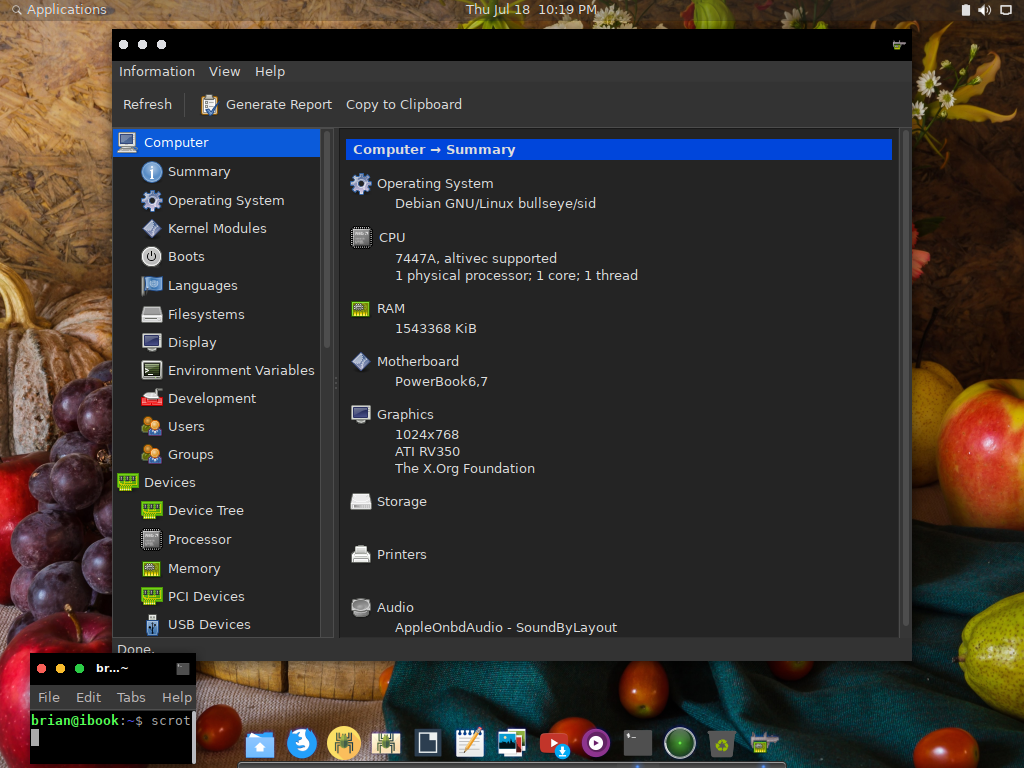The width and height of the screenshot is (1024, 768).
Task: Select the Development icon in sidebar
Action: [152, 398]
